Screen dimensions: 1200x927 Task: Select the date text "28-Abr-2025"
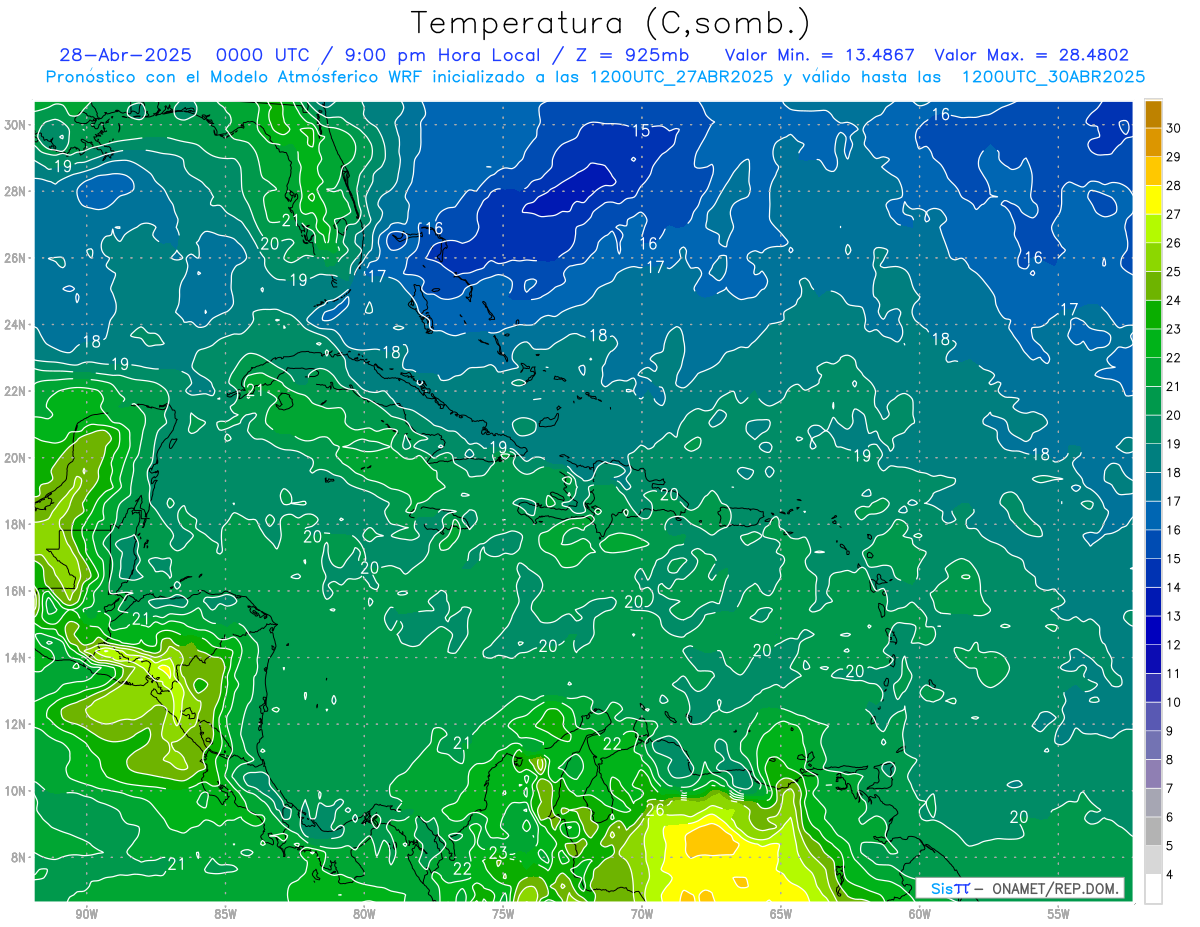point(126,56)
